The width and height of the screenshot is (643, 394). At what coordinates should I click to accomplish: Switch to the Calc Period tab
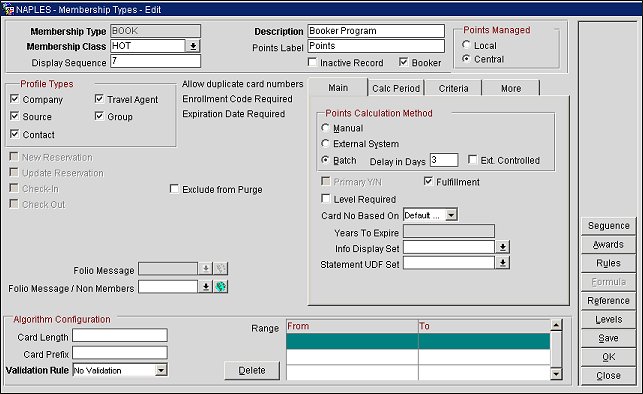point(396,89)
